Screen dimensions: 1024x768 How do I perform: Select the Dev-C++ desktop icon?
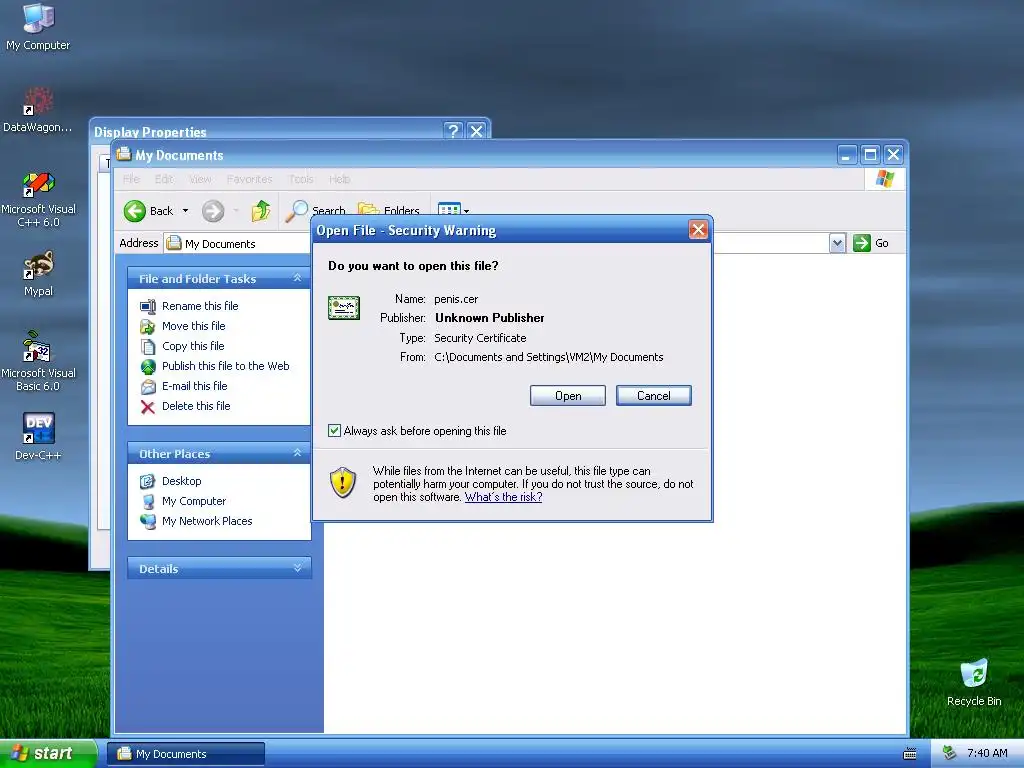(x=38, y=436)
